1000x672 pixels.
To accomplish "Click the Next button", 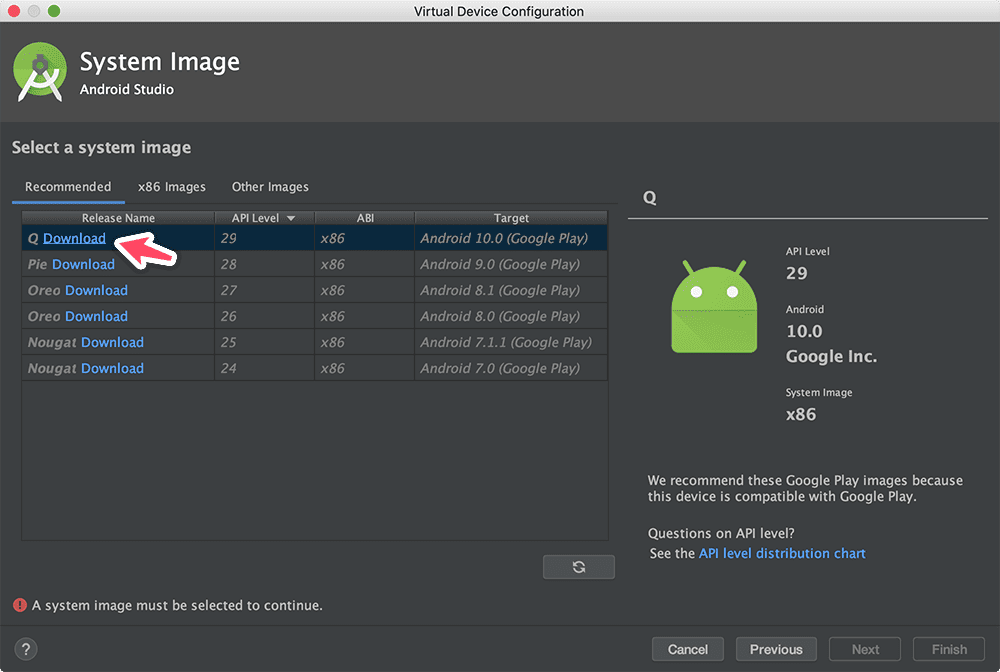I will (865, 649).
